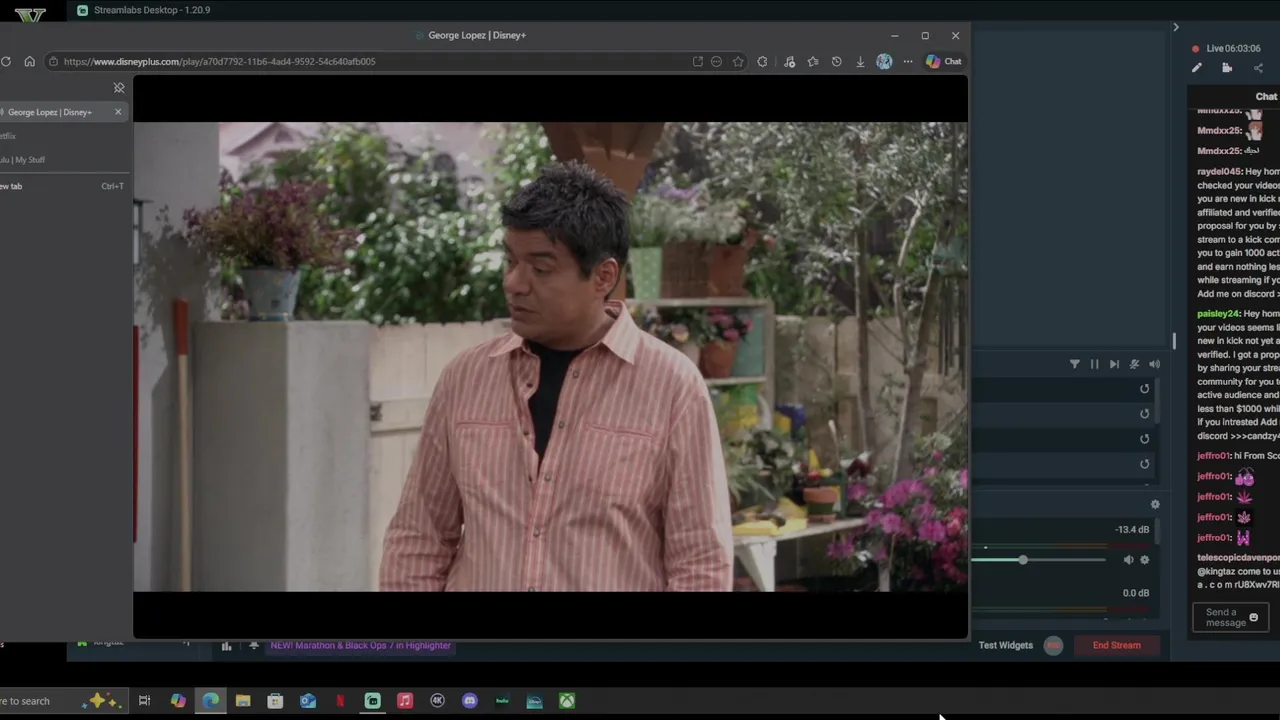
Task: Open browser History clock icon
Action: point(836,61)
